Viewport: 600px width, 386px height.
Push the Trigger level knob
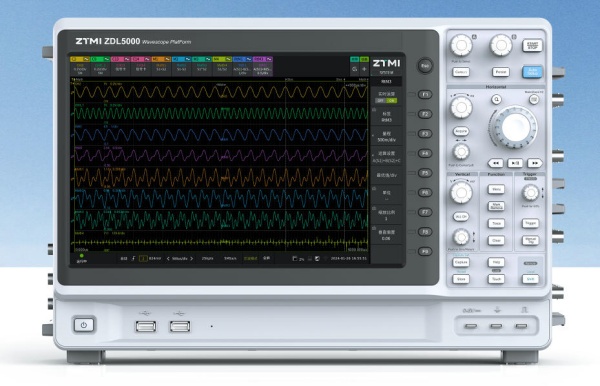[531, 193]
